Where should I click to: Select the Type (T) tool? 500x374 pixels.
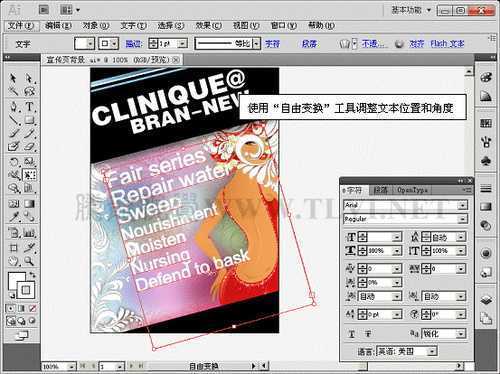(29, 106)
